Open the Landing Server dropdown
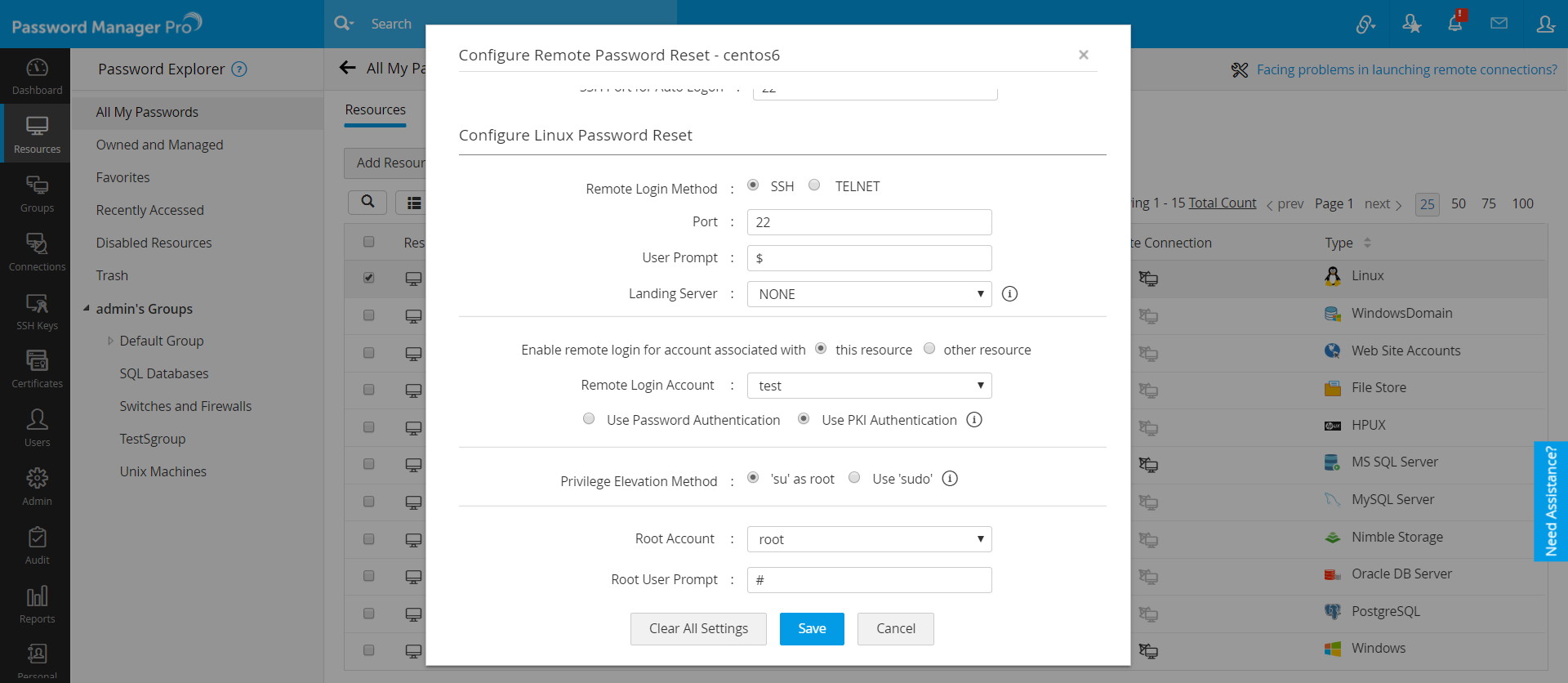Image resolution: width=1568 pixels, height=683 pixels. pos(869,294)
